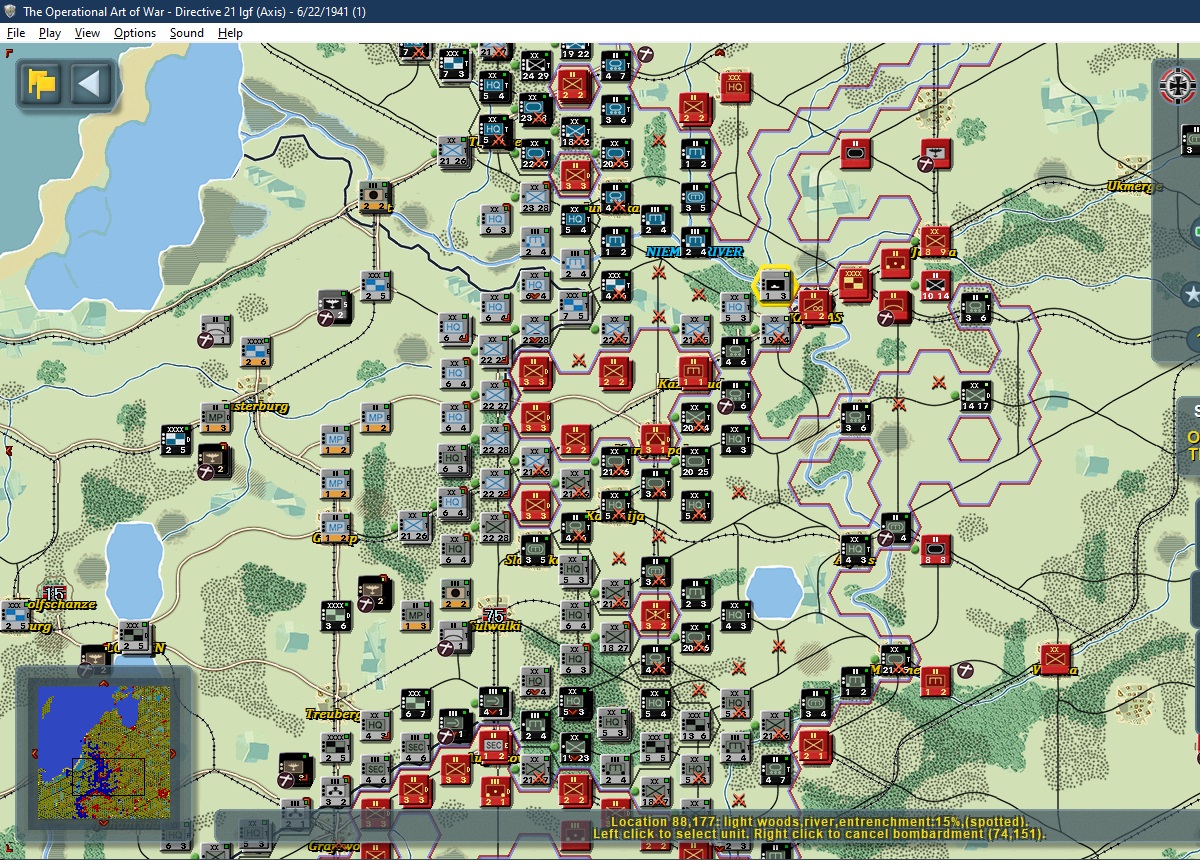This screenshot has width=1200, height=860.
Task: Select the red XXX HQ unit
Action: click(735, 86)
